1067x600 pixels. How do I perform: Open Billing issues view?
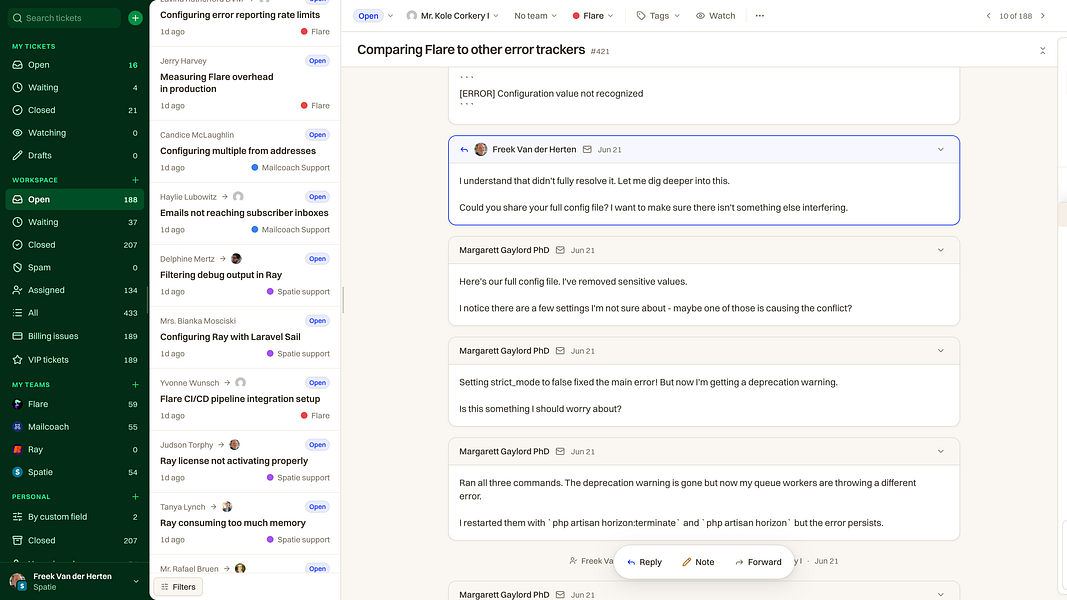pyautogui.click(x=75, y=336)
